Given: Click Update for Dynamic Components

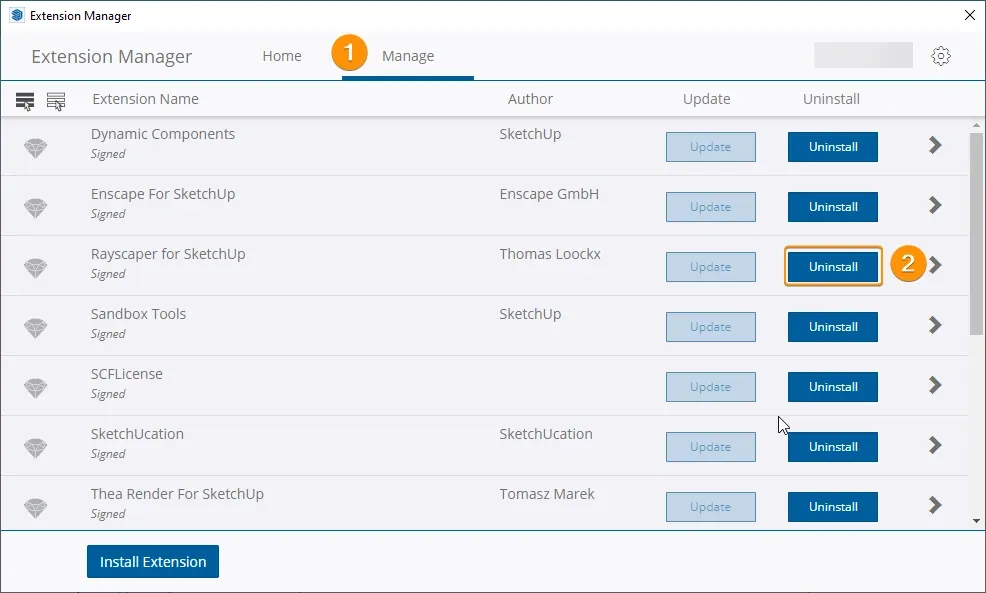Looking at the screenshot, I should [711, 147].
